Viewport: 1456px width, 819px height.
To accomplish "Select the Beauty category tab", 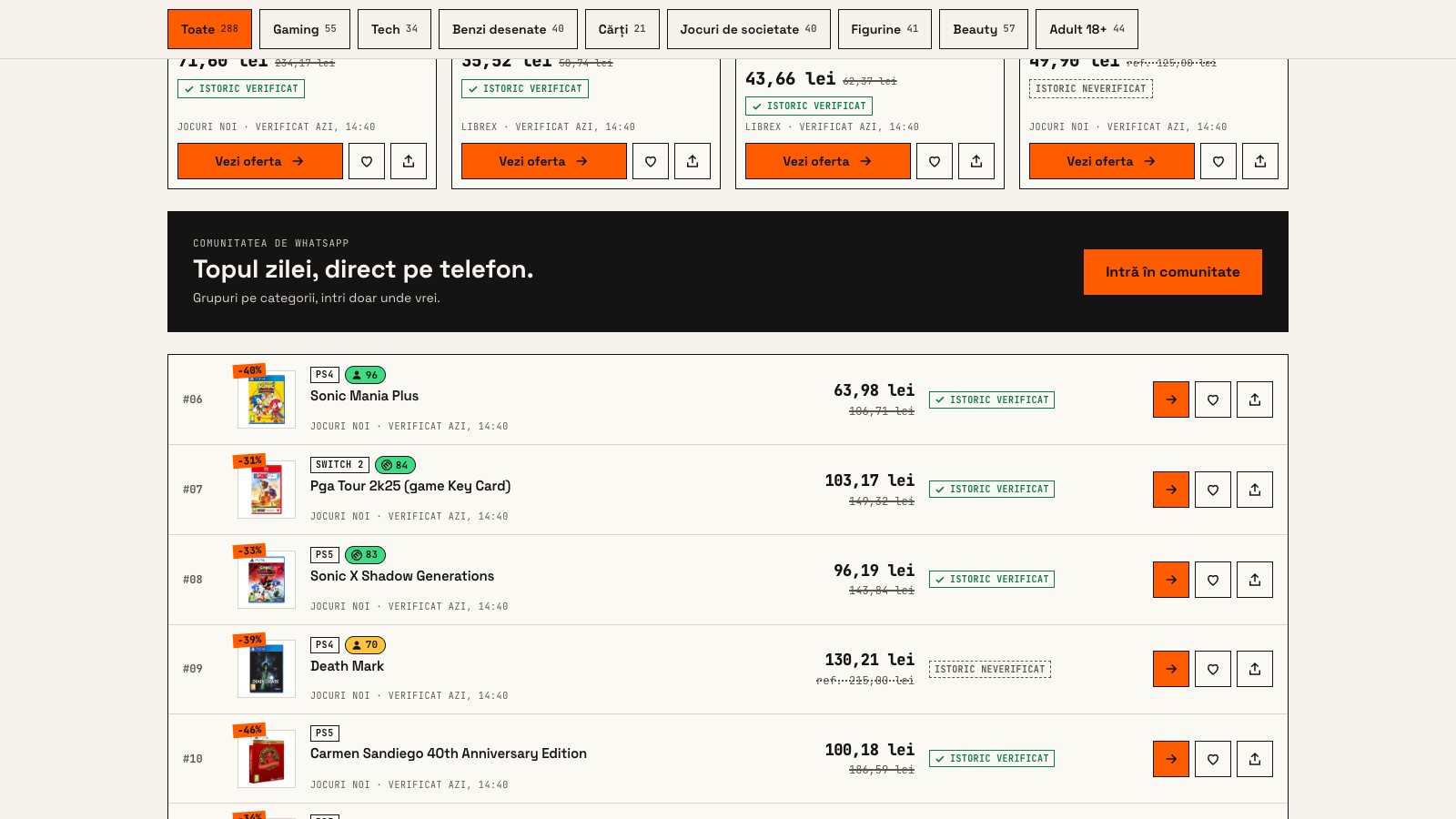I will pos(984,29).
